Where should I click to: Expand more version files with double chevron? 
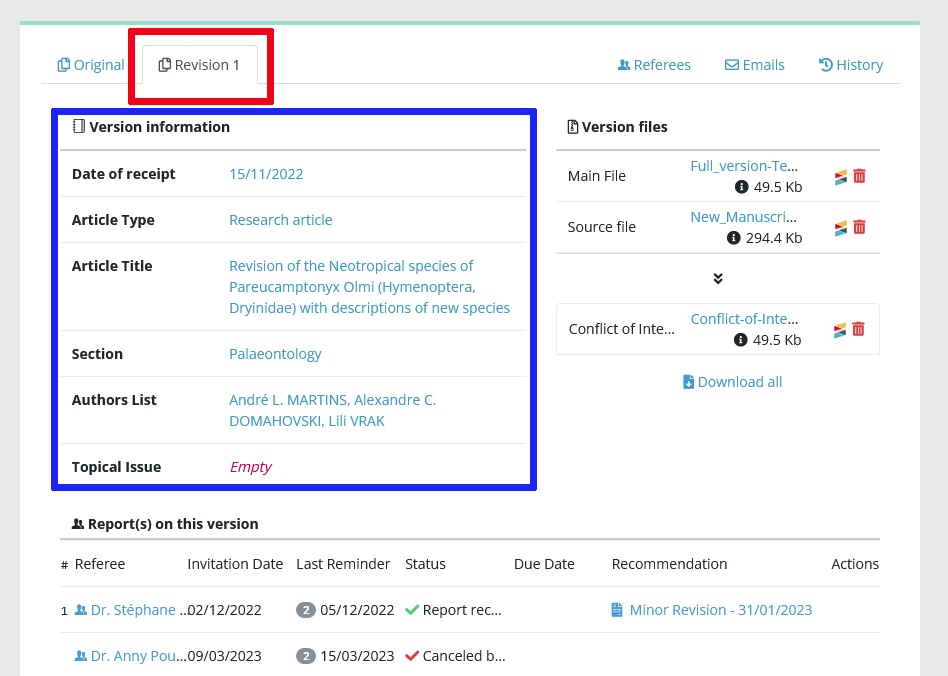point(718,279)
